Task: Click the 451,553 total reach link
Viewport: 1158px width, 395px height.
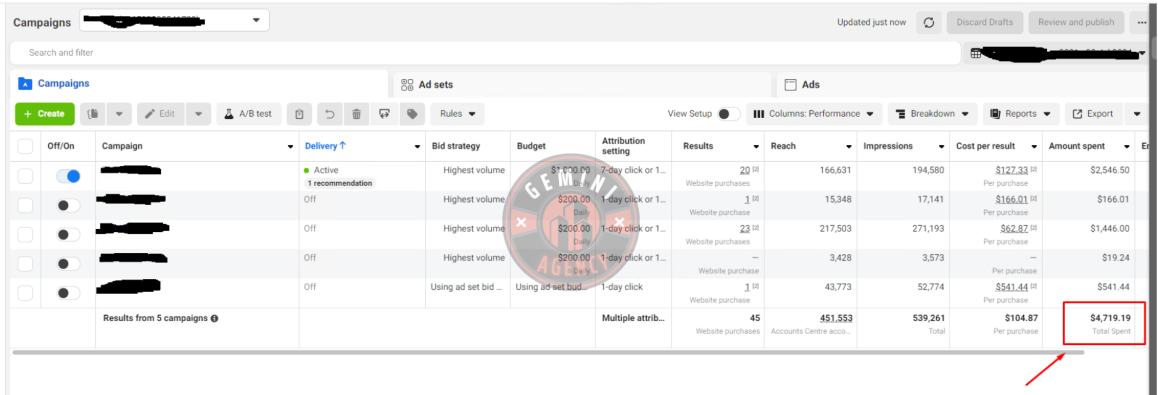Action: pyautogui.click(x=837, y=318)
